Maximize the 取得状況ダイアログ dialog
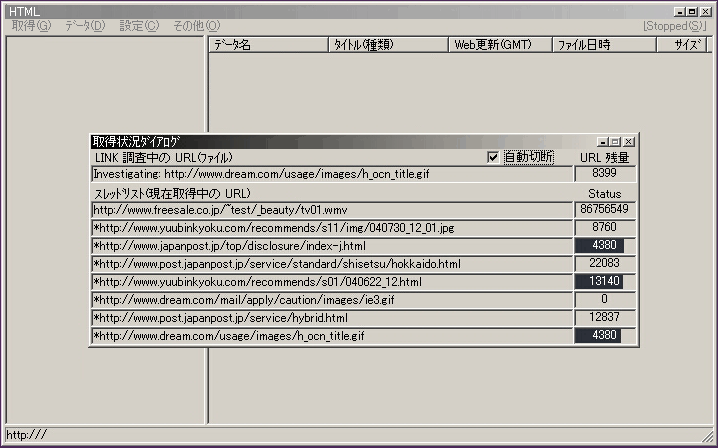Screen dimensions: 718x448 [x=615, y=142]
